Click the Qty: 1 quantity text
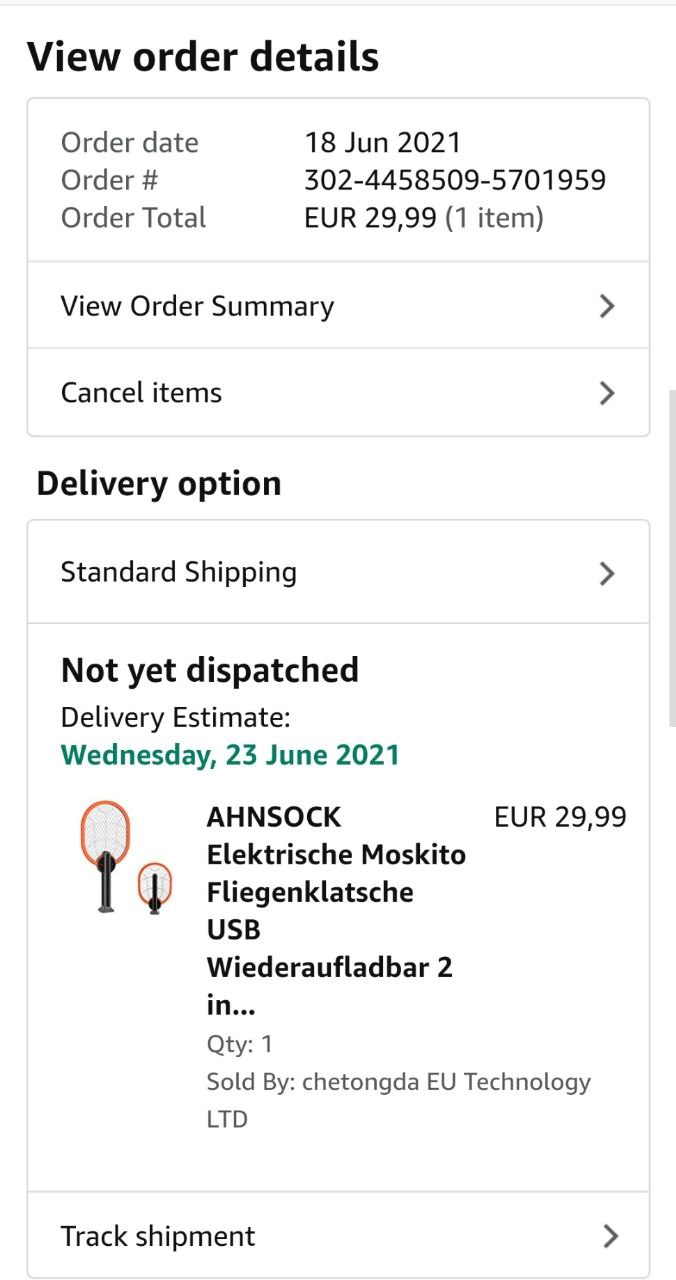This screenshot has height=1280, width=676. coord(240,1044)
